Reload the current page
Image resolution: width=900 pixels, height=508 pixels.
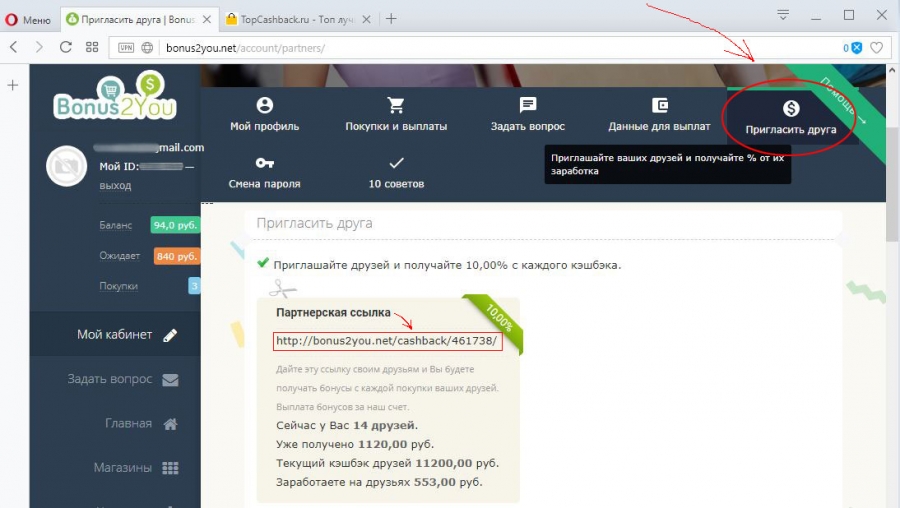pos(65,47)
